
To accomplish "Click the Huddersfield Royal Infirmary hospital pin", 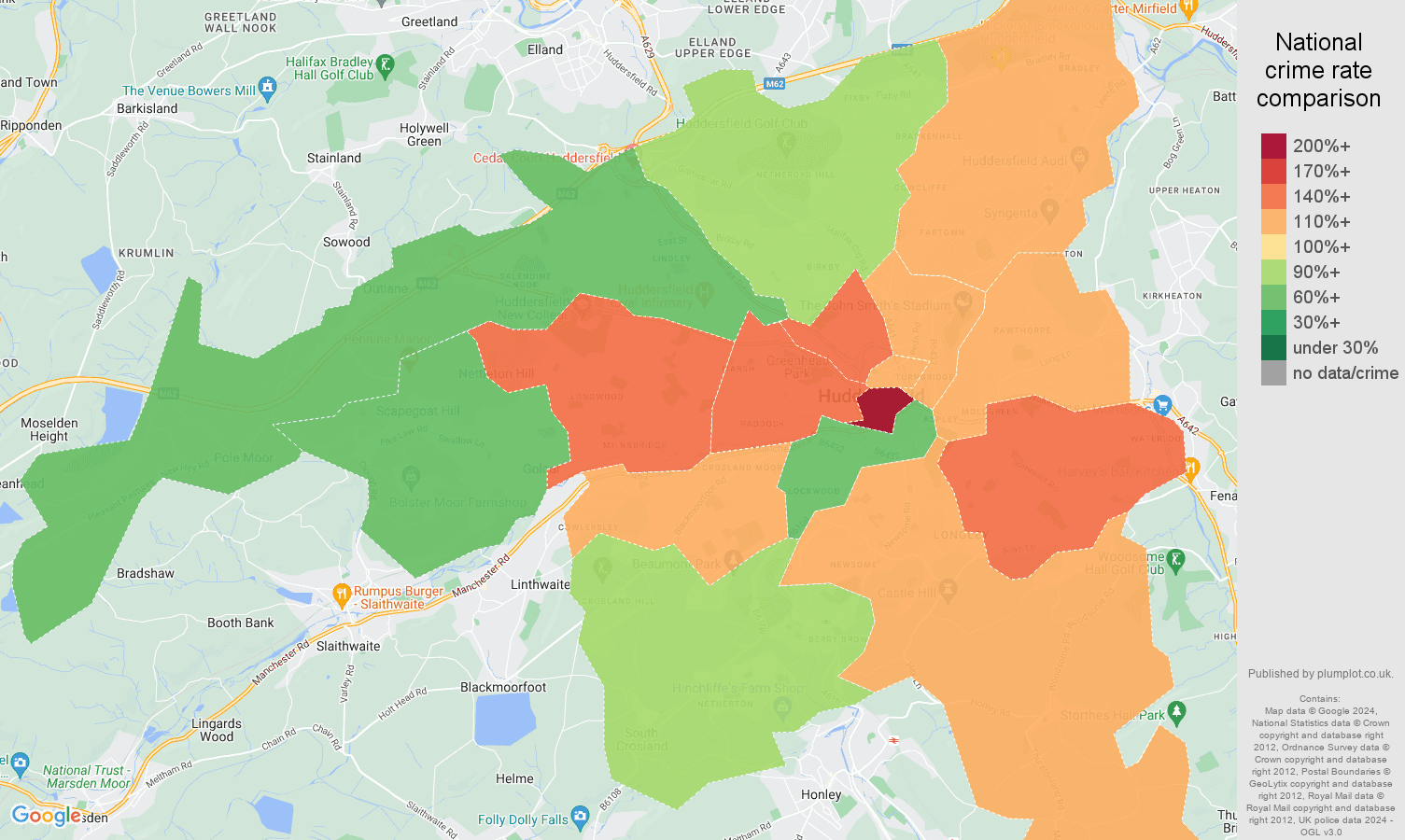I will click(x=704, y=293).
